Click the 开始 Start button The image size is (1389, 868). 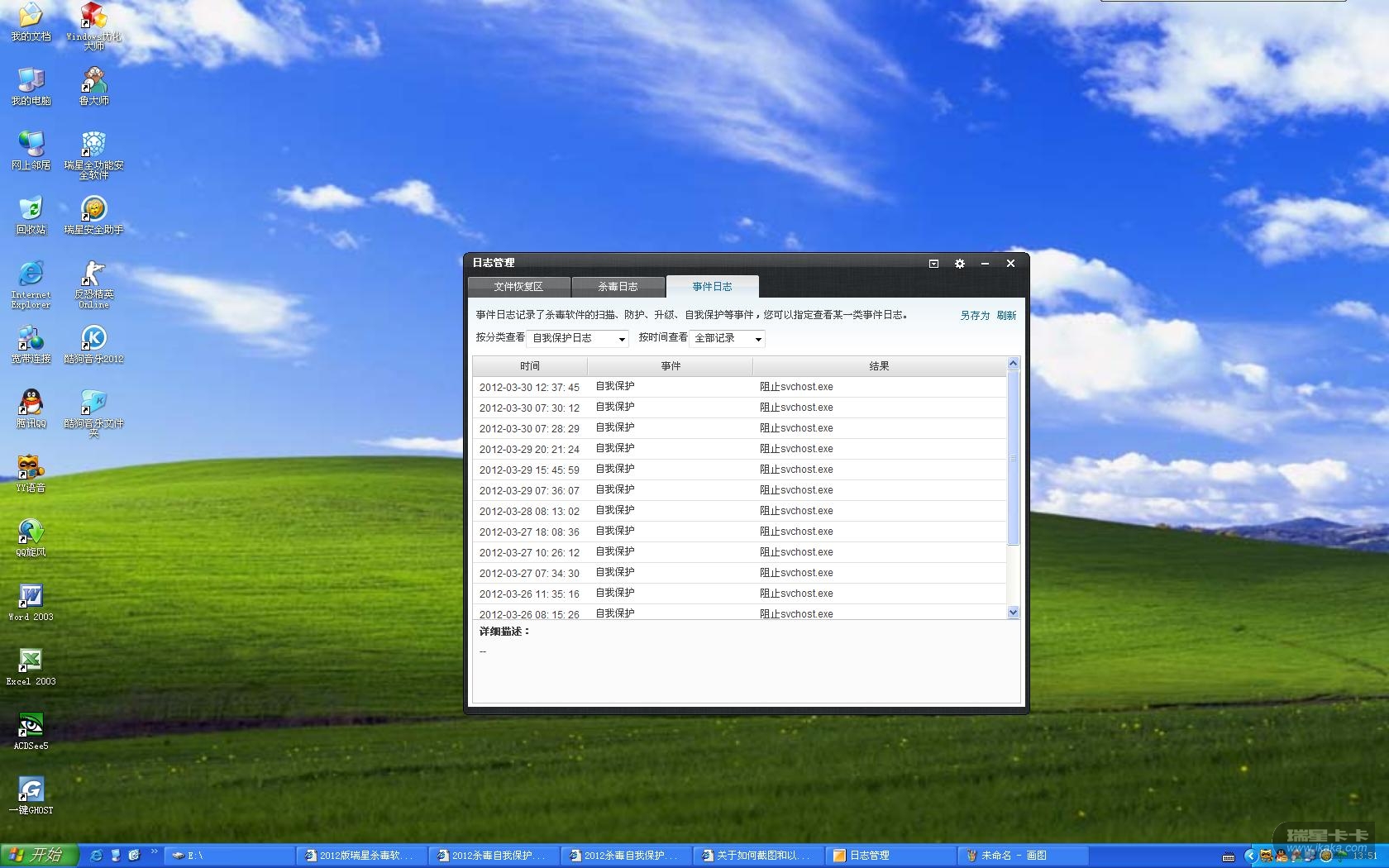pyautogui.click(x=39, y=855)
